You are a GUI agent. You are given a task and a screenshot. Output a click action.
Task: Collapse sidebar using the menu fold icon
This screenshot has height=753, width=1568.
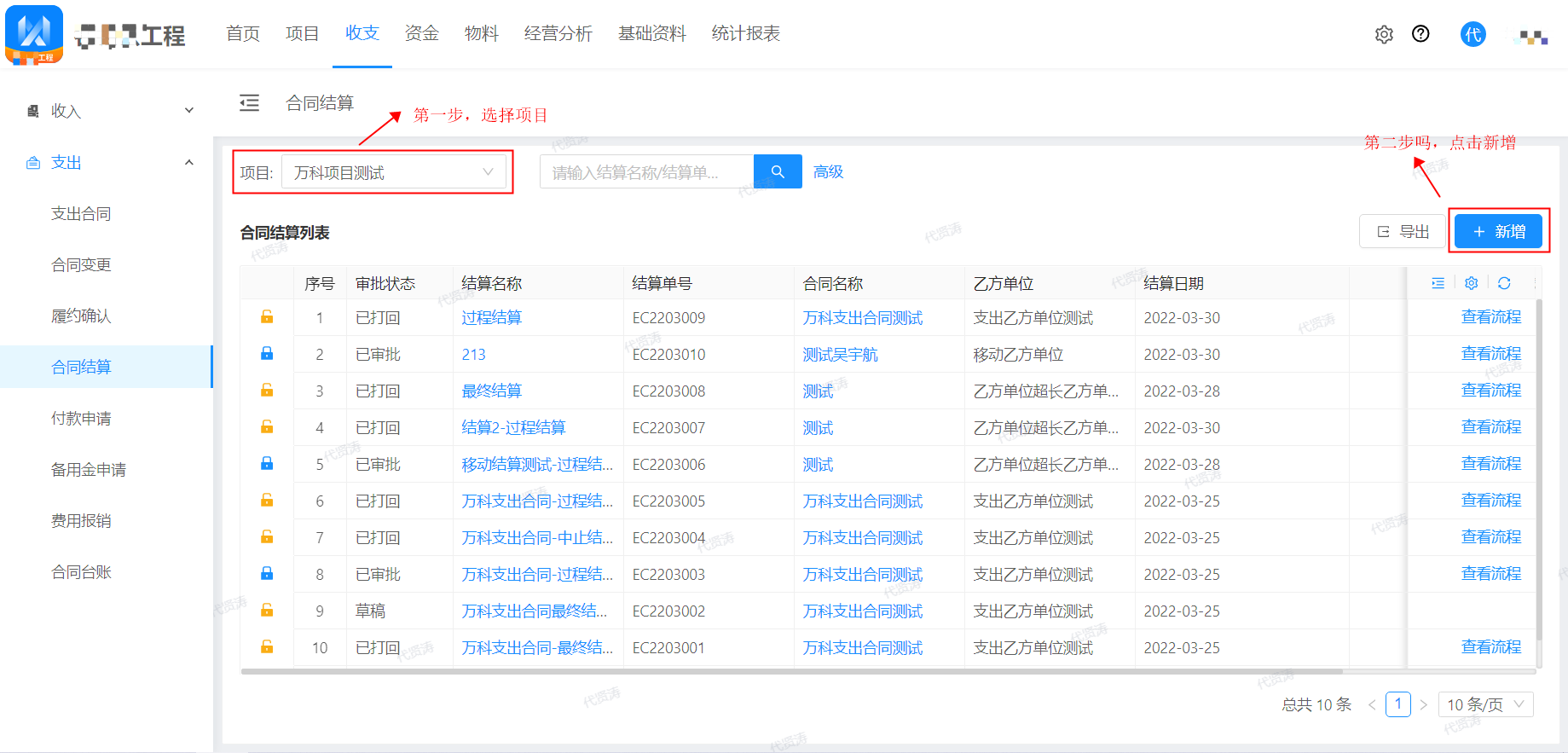point(249,103)
